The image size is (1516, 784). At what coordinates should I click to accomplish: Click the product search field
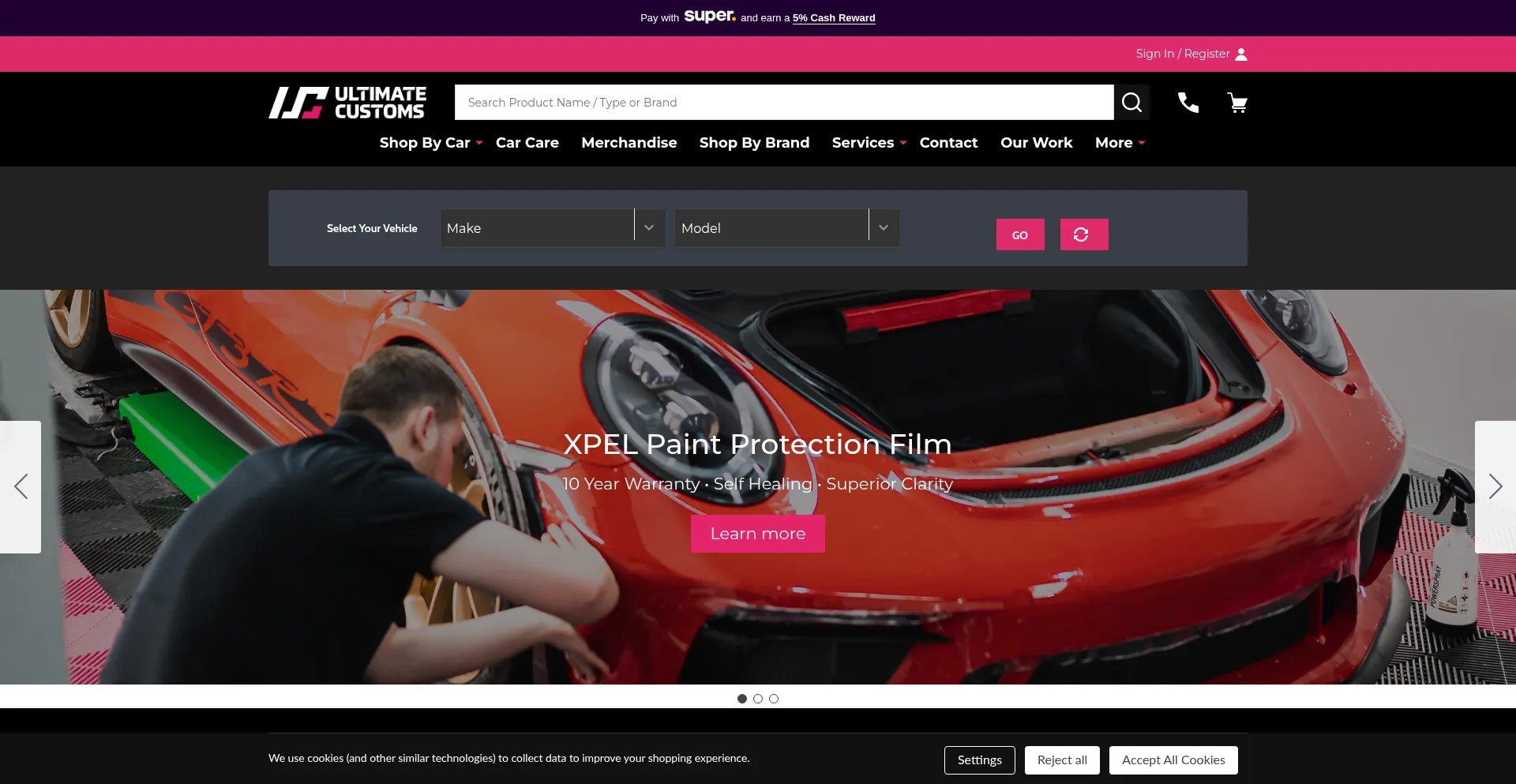783,103
